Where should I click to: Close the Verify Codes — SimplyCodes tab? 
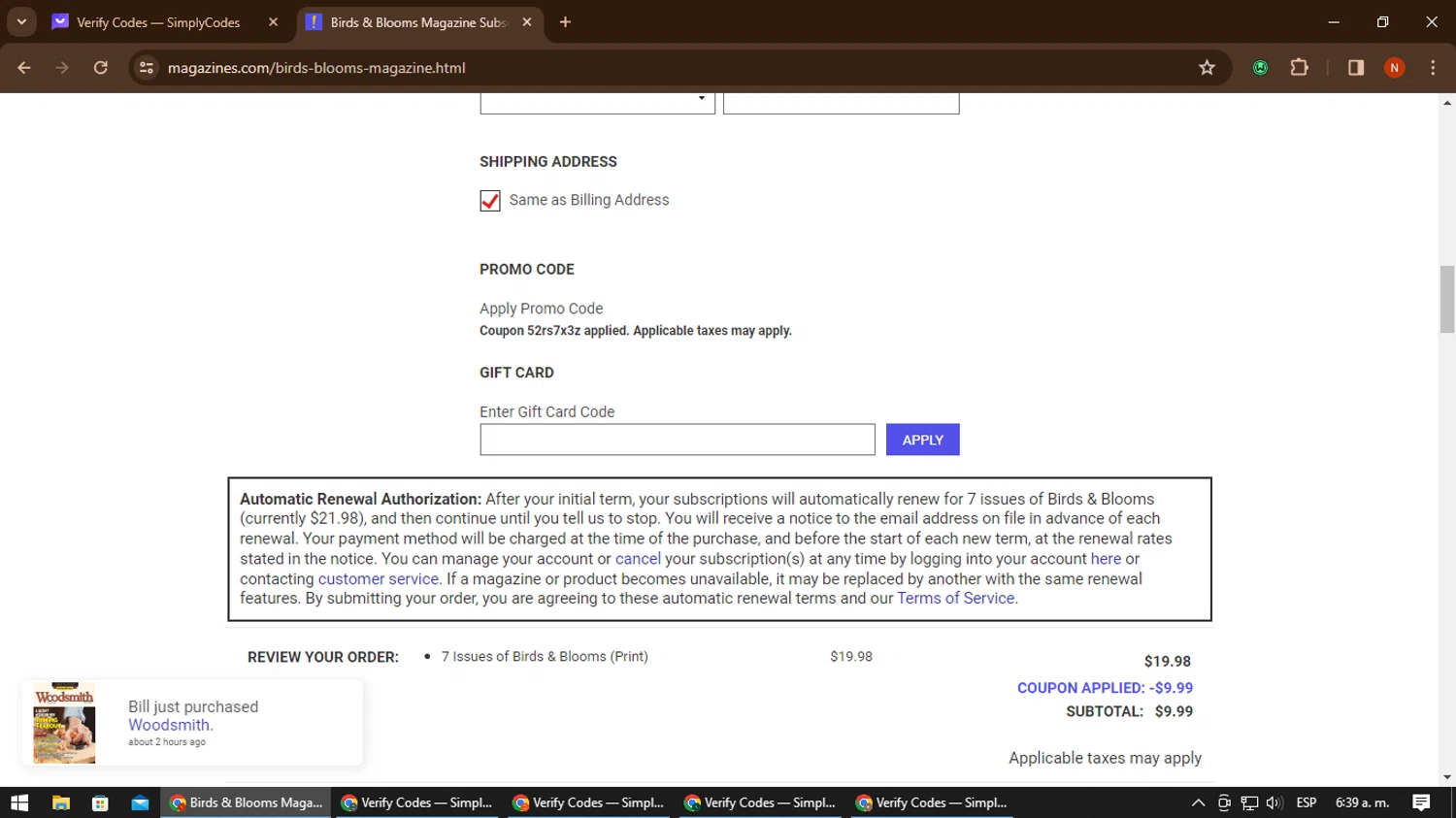click(273, 21)
